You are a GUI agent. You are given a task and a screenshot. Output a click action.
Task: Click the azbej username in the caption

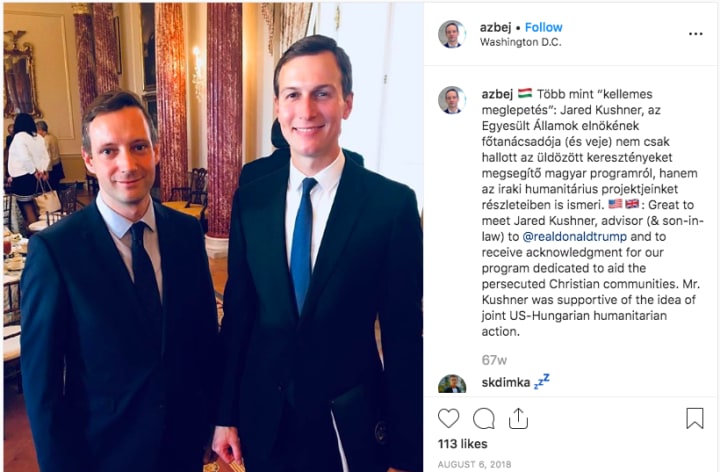click(x=497, y=94)
